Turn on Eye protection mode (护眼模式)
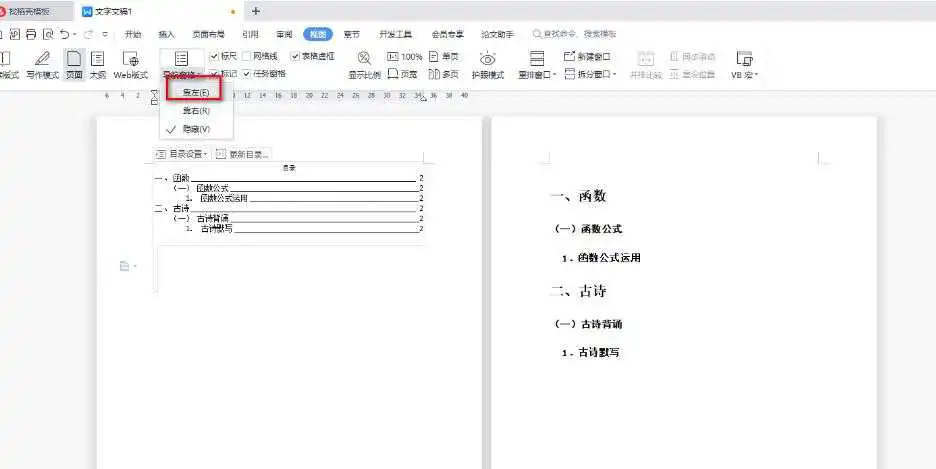Screen dimensions: 936x469 488,65
